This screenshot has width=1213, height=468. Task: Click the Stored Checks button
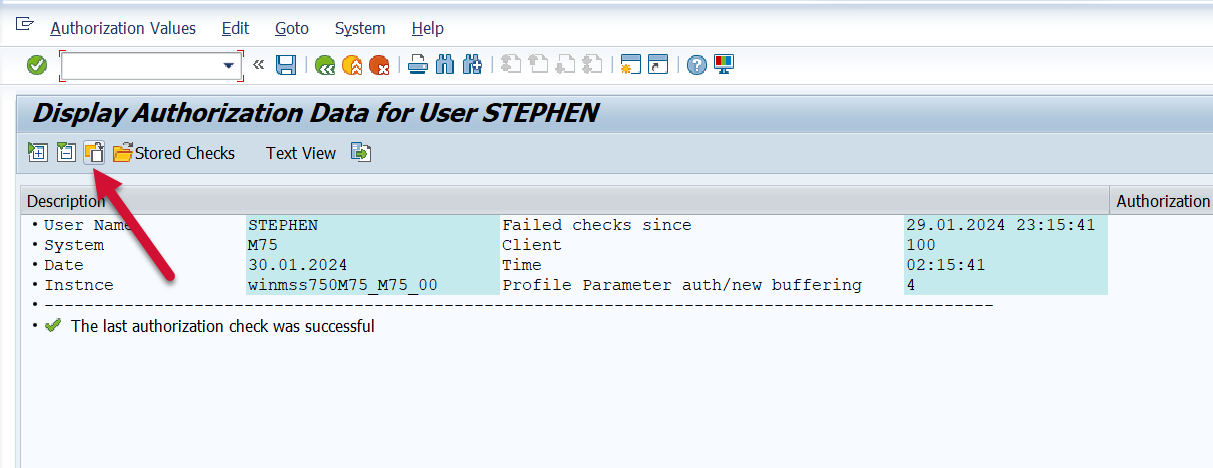(174, 153)
